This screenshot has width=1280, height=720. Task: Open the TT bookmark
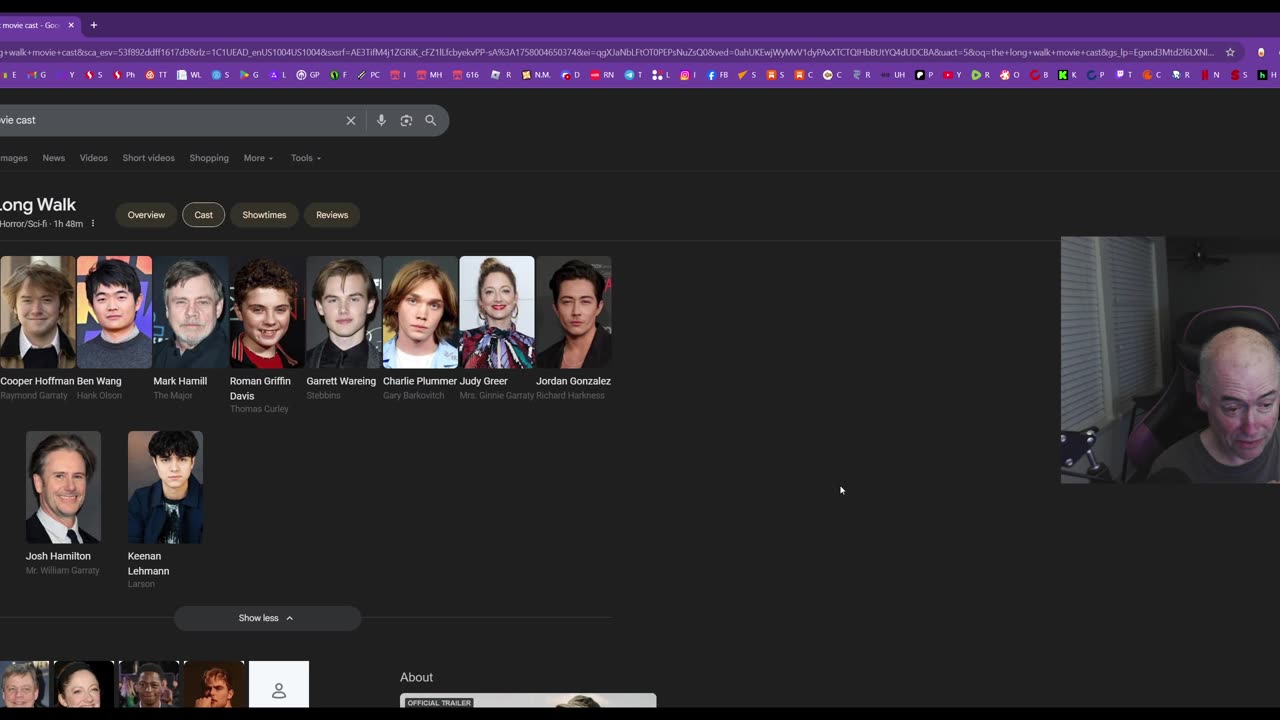point(156,75)
